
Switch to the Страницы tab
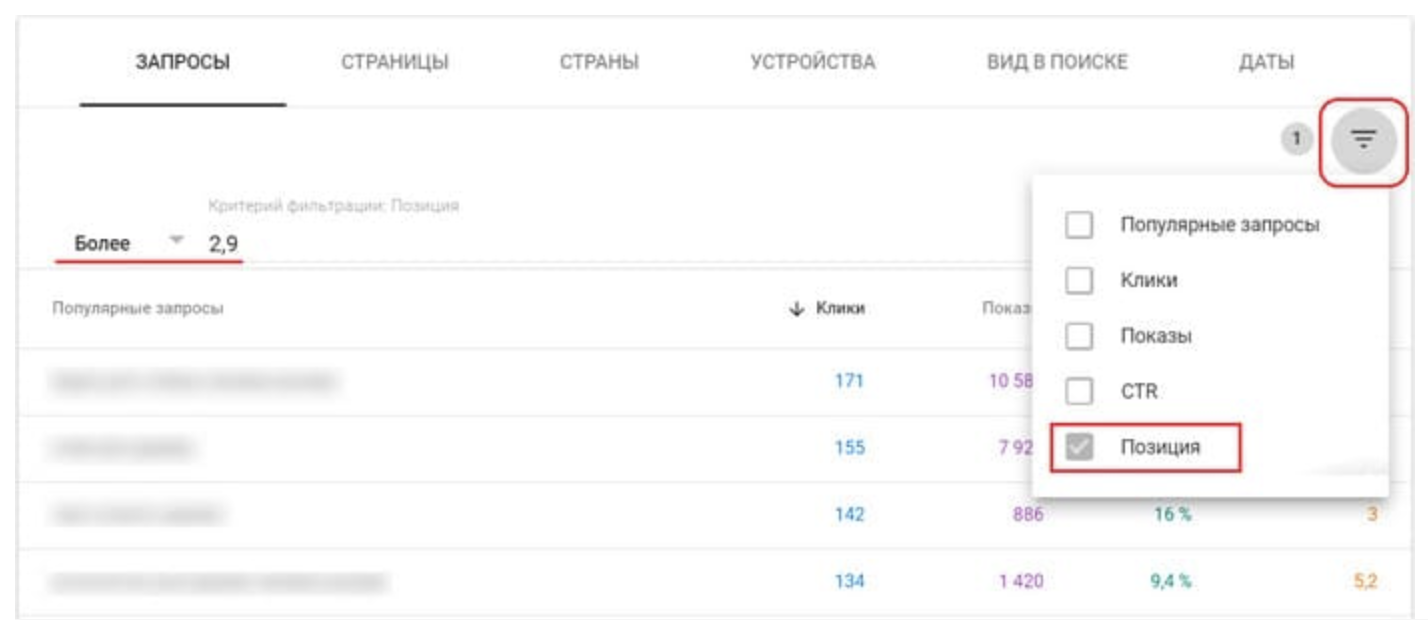coord(395,63)
